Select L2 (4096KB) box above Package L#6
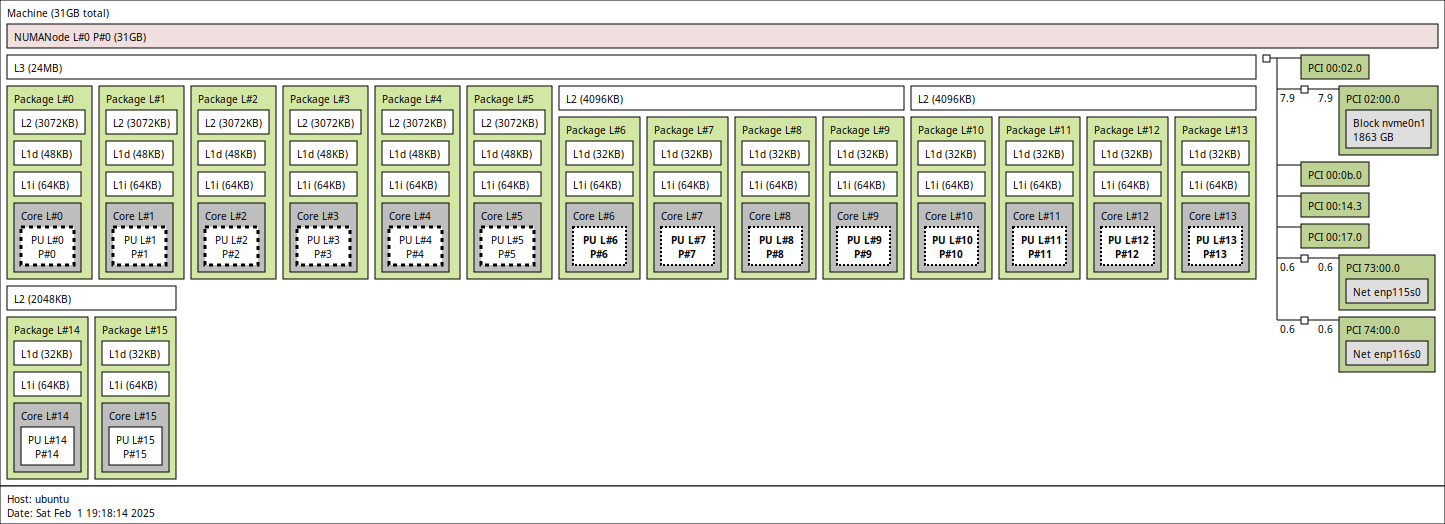Screen dimensions: 1445x524 (x=731, y=98)
